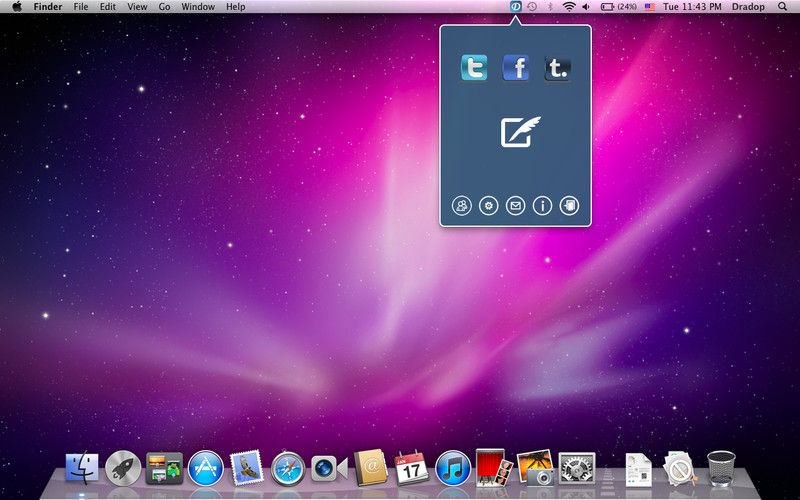Open Finder from the Dock
This screenshot has width=800, height=500.
(82, 467)
